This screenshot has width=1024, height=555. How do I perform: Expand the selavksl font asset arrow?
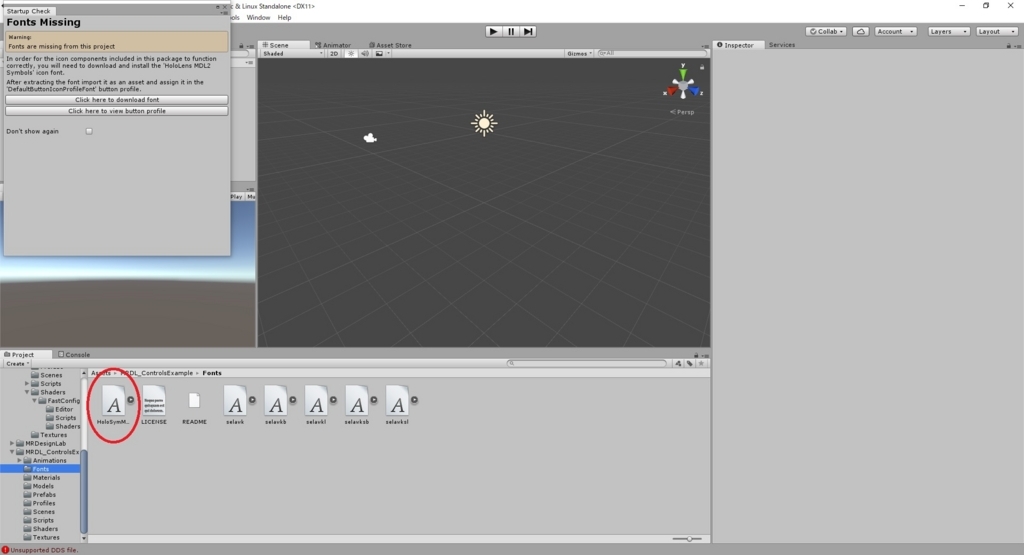pos(414,400)
